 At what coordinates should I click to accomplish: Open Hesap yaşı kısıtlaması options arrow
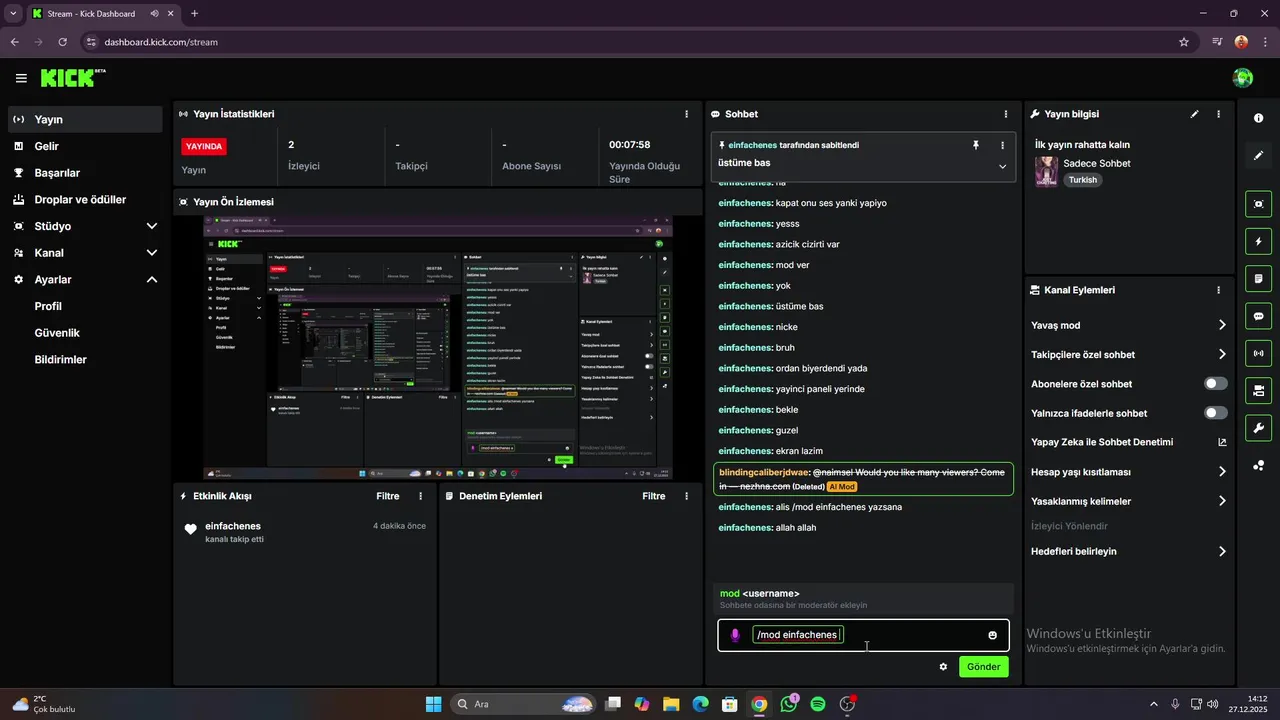pos(1222,471)
